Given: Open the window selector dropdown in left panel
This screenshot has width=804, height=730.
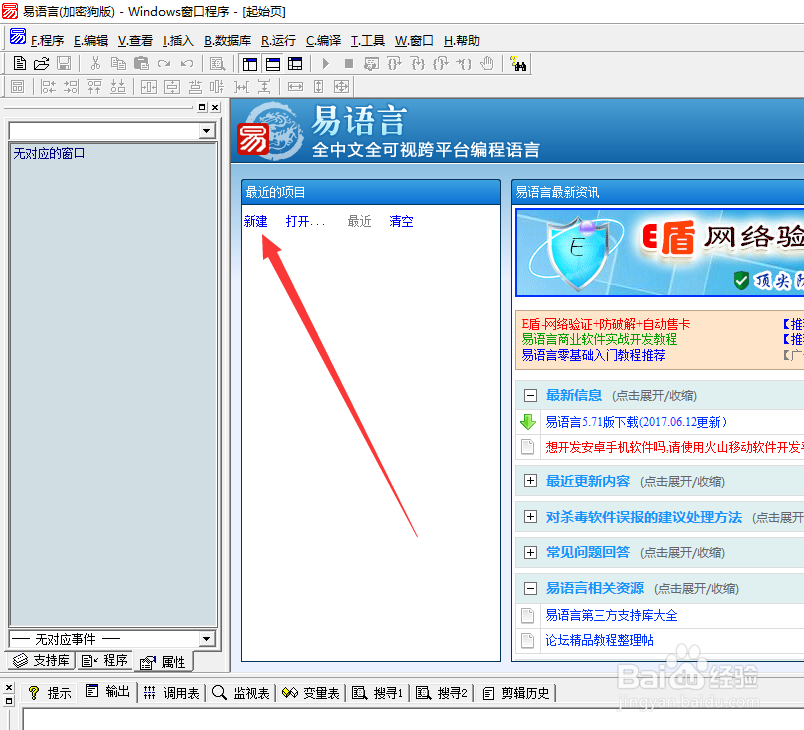Looking at the screenshot, I should click(206, 131).
